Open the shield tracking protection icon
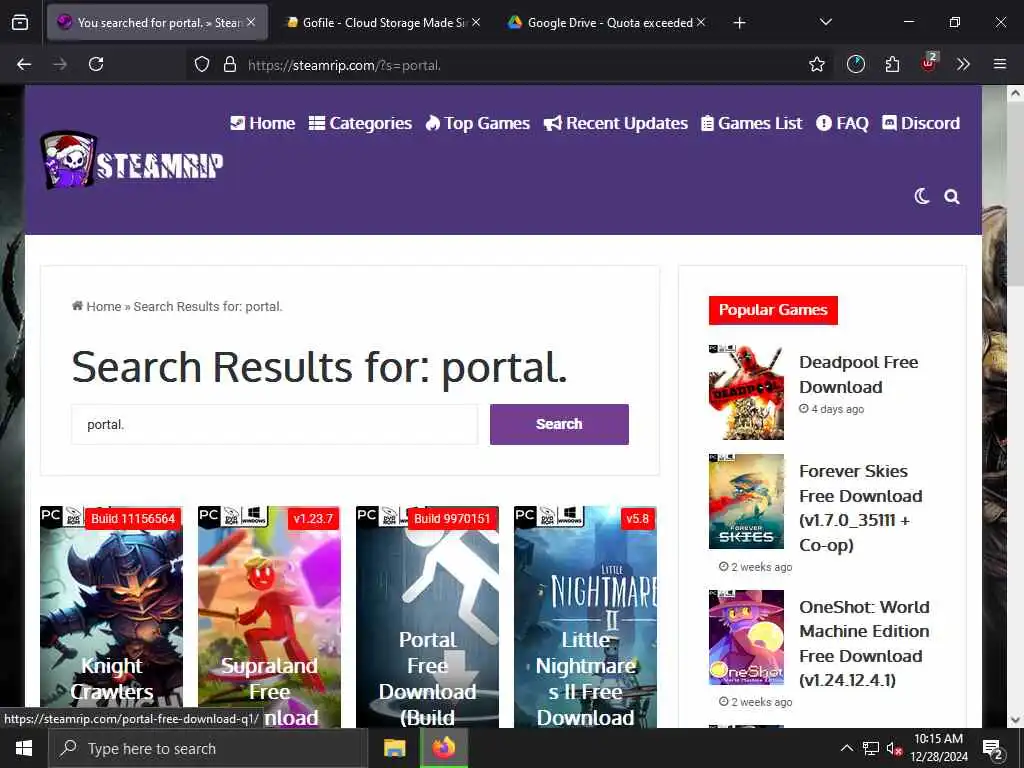1024x768 pixels. pyautogui.click(x=202, y=65)
